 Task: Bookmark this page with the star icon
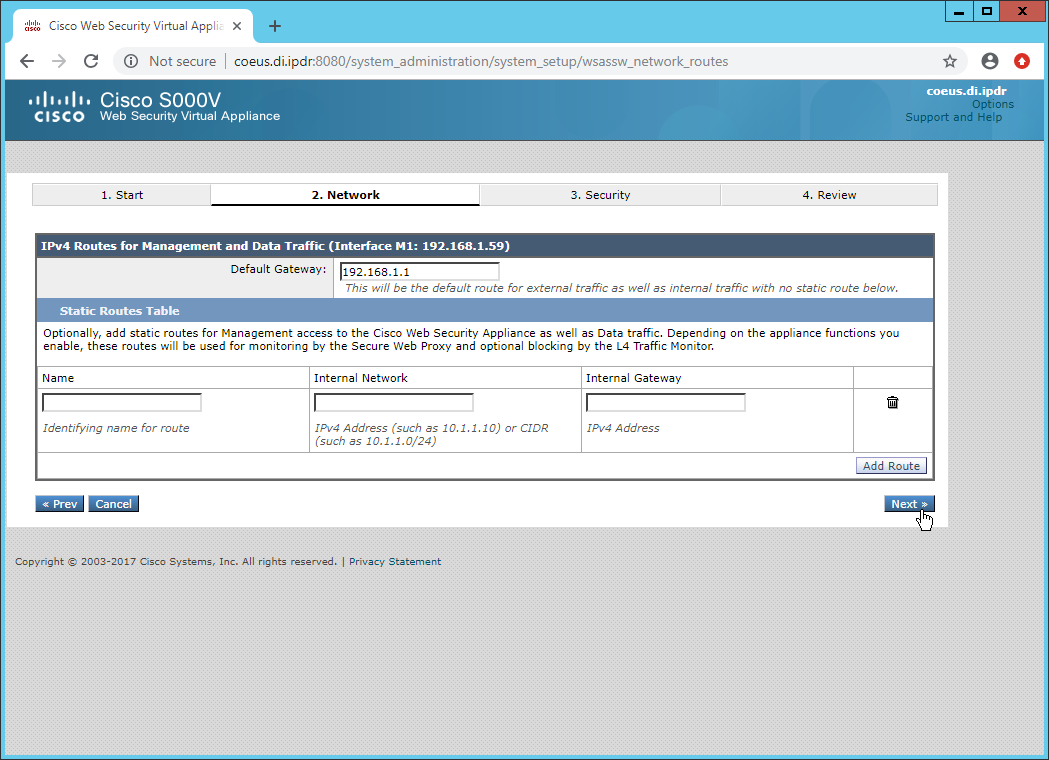pos(949,62)
